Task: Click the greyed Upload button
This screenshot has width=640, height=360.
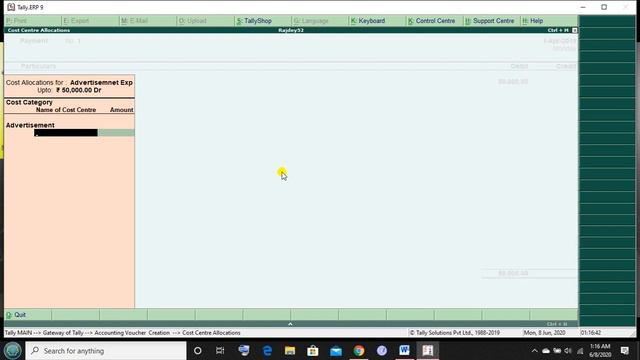Action: coord(193,21)
